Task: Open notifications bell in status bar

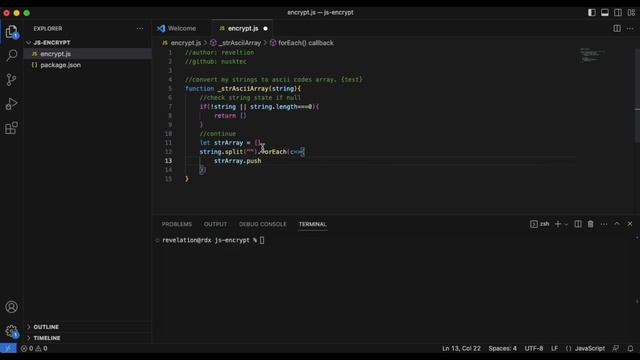Action: pos(630,348)
